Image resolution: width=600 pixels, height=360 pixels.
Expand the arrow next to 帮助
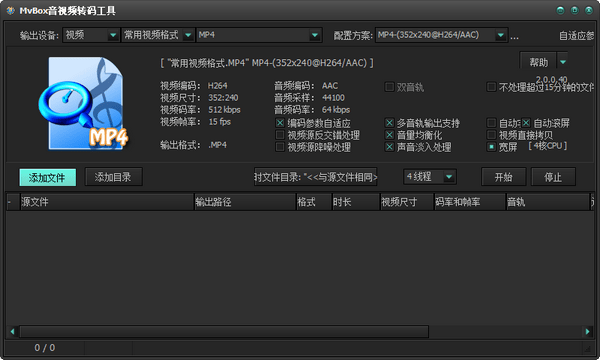pos(562,62)
